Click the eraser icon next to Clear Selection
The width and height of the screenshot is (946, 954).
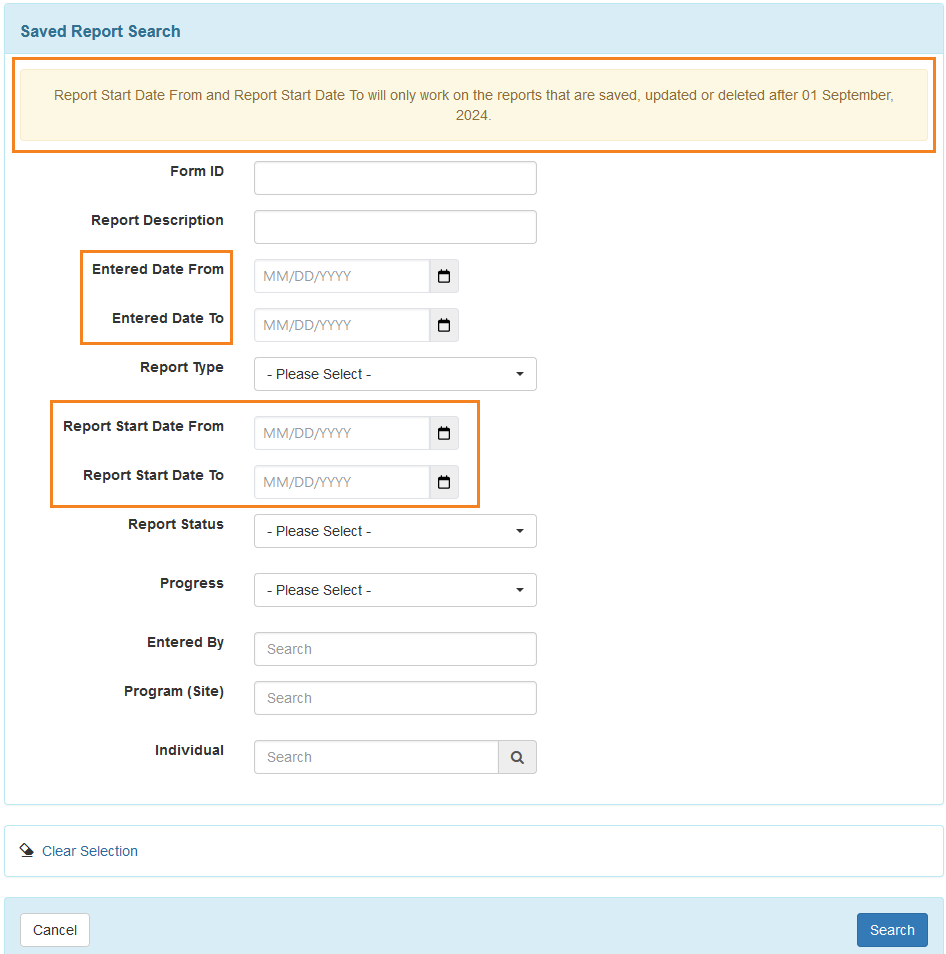[27, 851]
